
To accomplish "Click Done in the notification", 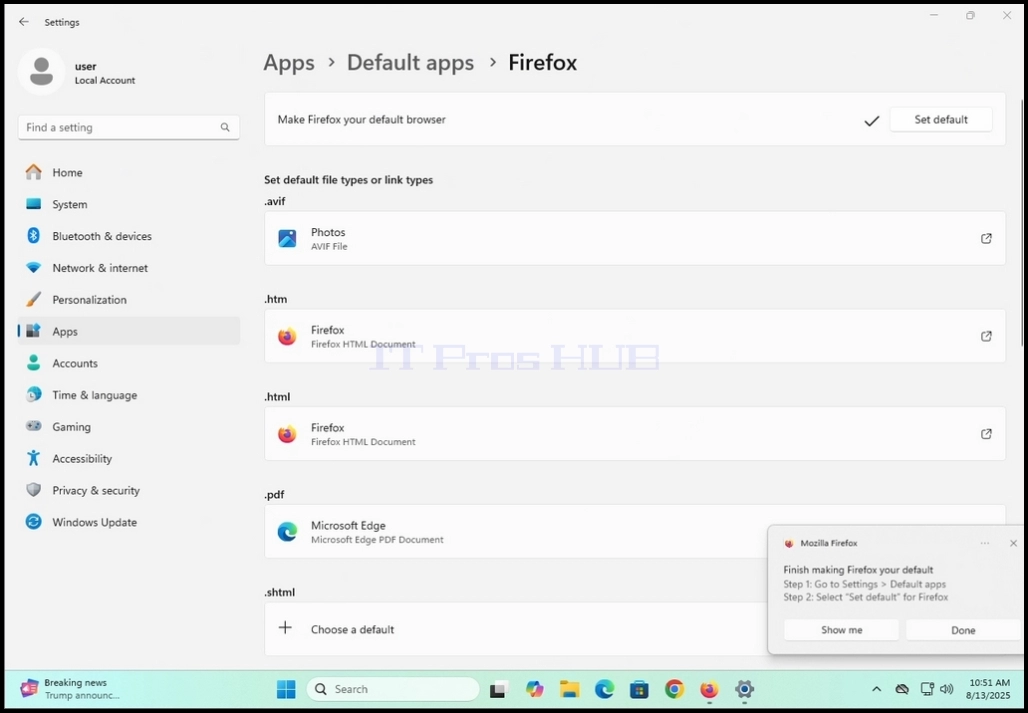I will coord(963,630).
